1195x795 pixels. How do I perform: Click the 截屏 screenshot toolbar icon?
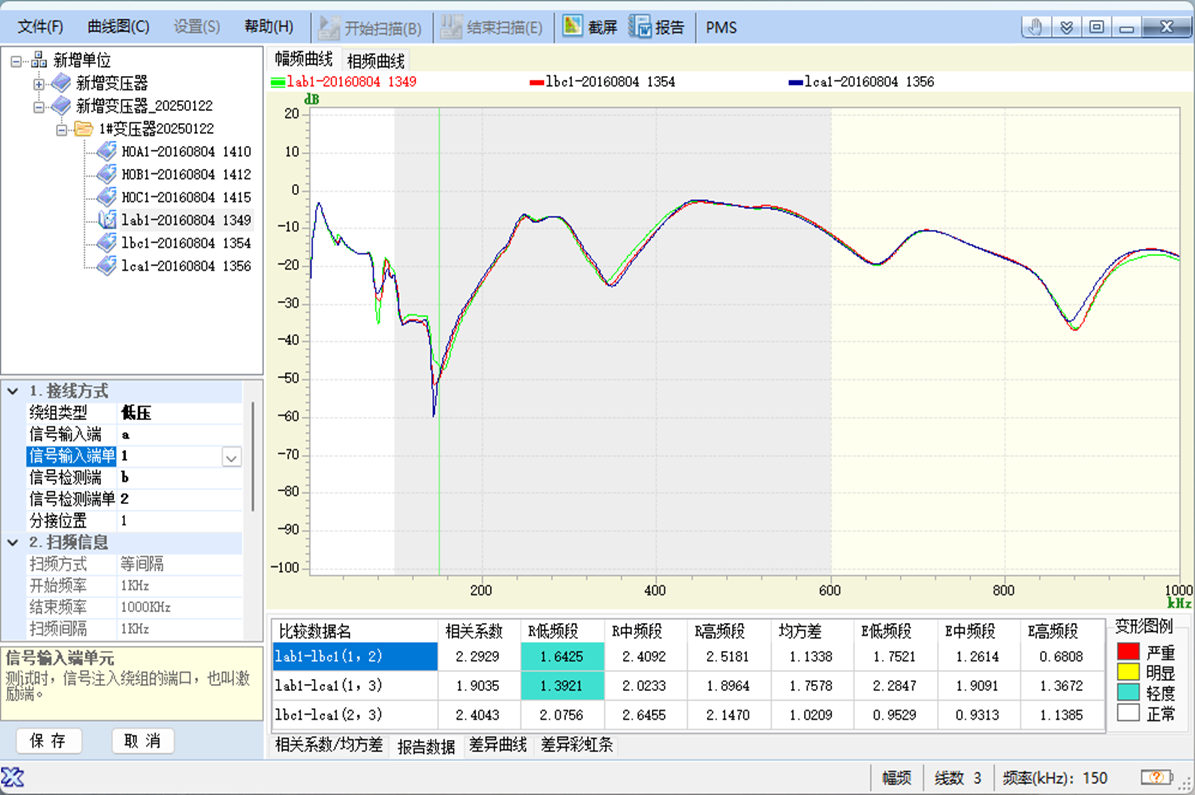(573, 27)
